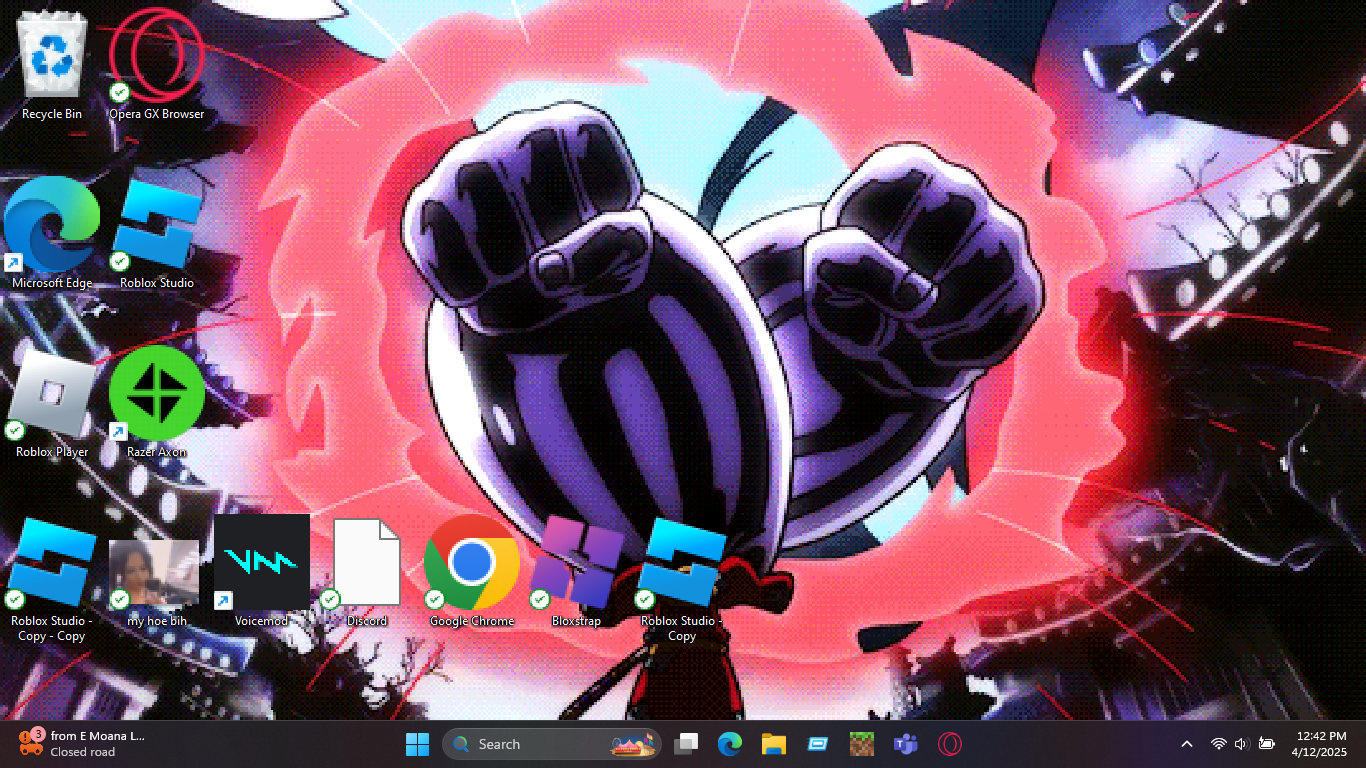
Task: Select the Opera GX Browser desktop shortcut
Action: [x=157, y=65]
